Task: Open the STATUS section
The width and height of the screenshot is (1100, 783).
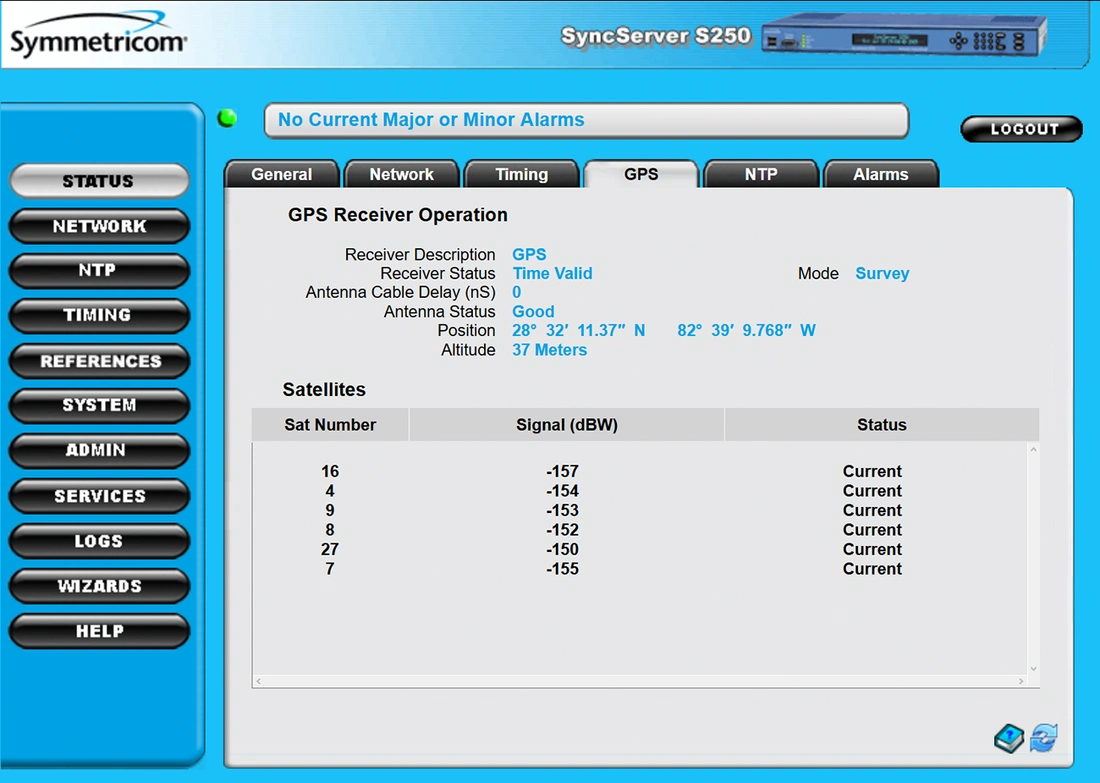Action: [x=99, y=181]
